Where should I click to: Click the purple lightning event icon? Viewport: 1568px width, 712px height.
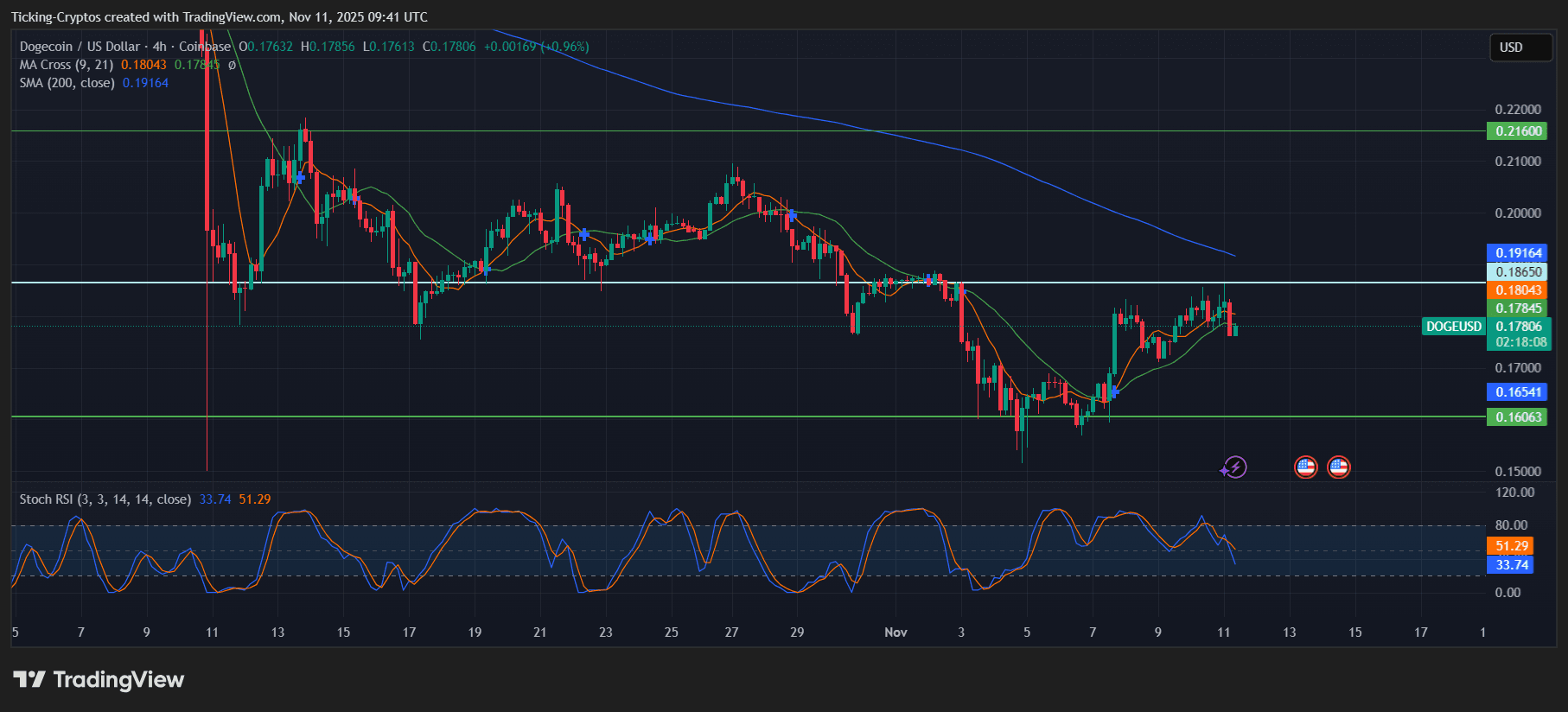[1234, 467]
